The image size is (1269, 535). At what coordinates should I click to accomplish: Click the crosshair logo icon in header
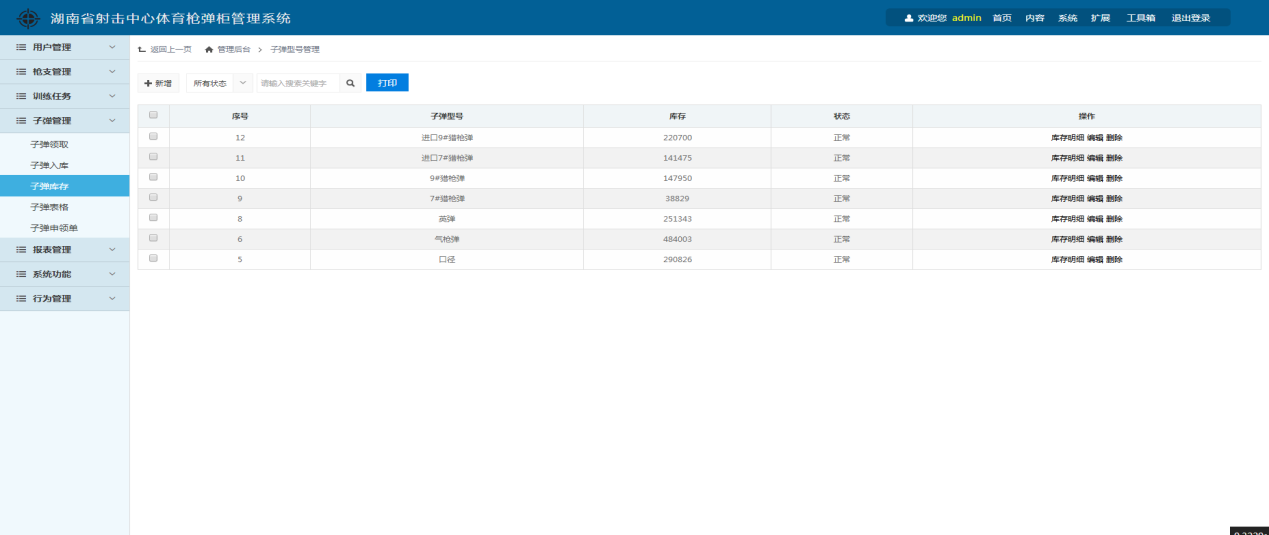pyautogui.click(x=28, y=18)
